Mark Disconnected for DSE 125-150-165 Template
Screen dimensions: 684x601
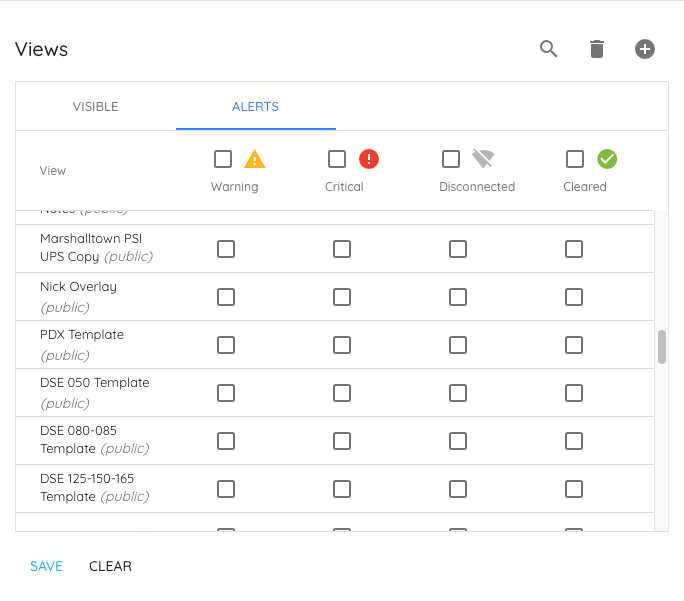click(x=458, y=489)
